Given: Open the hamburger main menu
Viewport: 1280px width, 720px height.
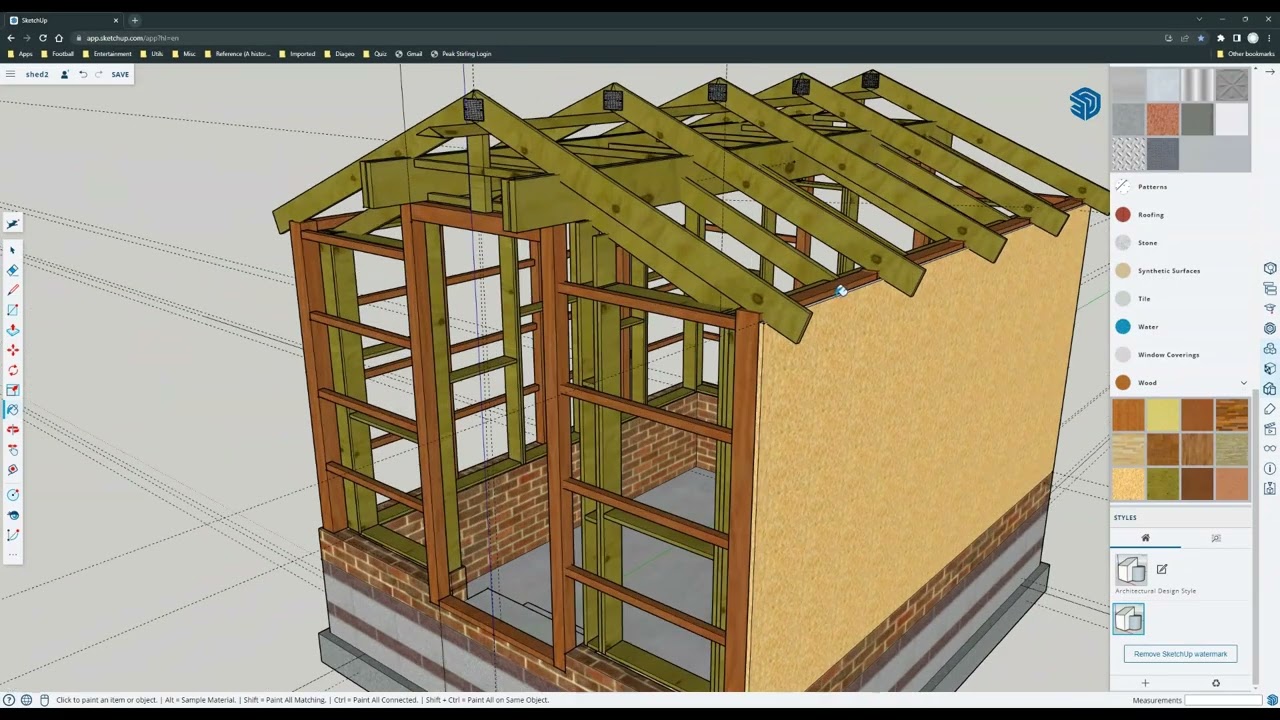Looking at the screenshot, I should point(10,74).
